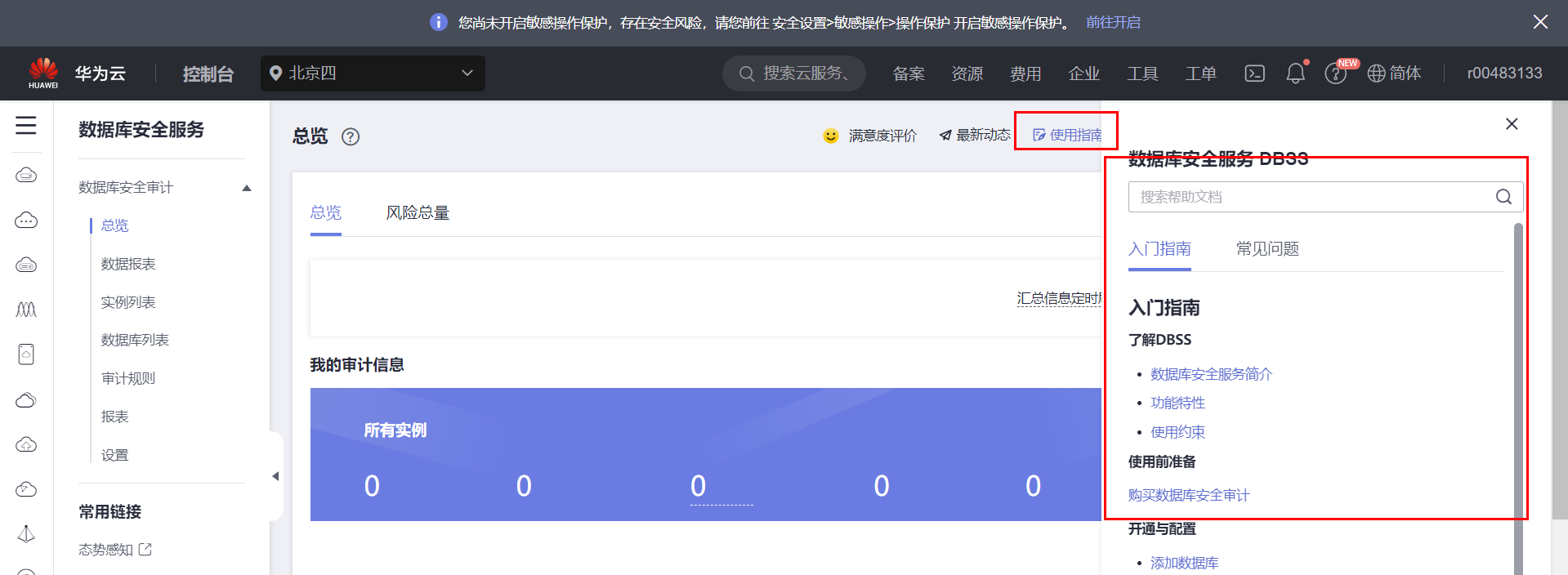This screenshot has width=1568, height=575.
Task: Click the 前往开启 link in the banner
Action: [x=1113, y=22]
